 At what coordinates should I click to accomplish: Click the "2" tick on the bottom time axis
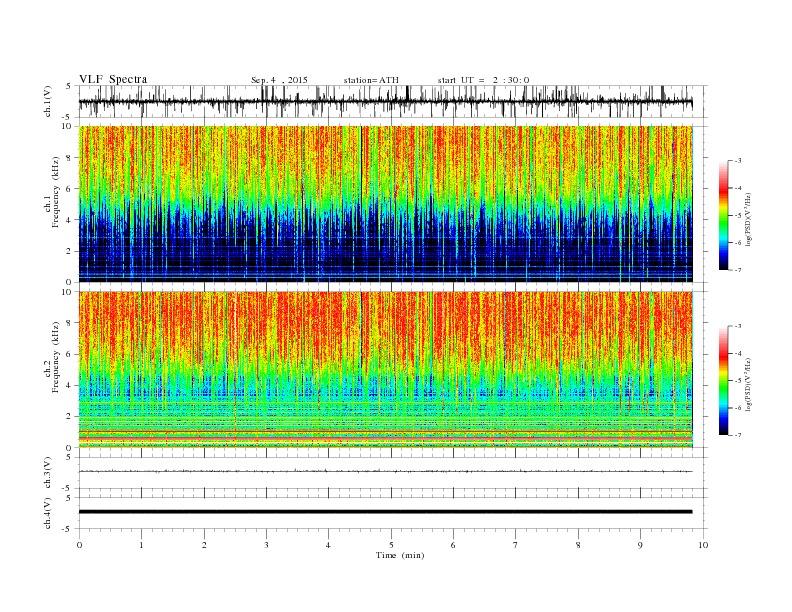pos(204,545)
